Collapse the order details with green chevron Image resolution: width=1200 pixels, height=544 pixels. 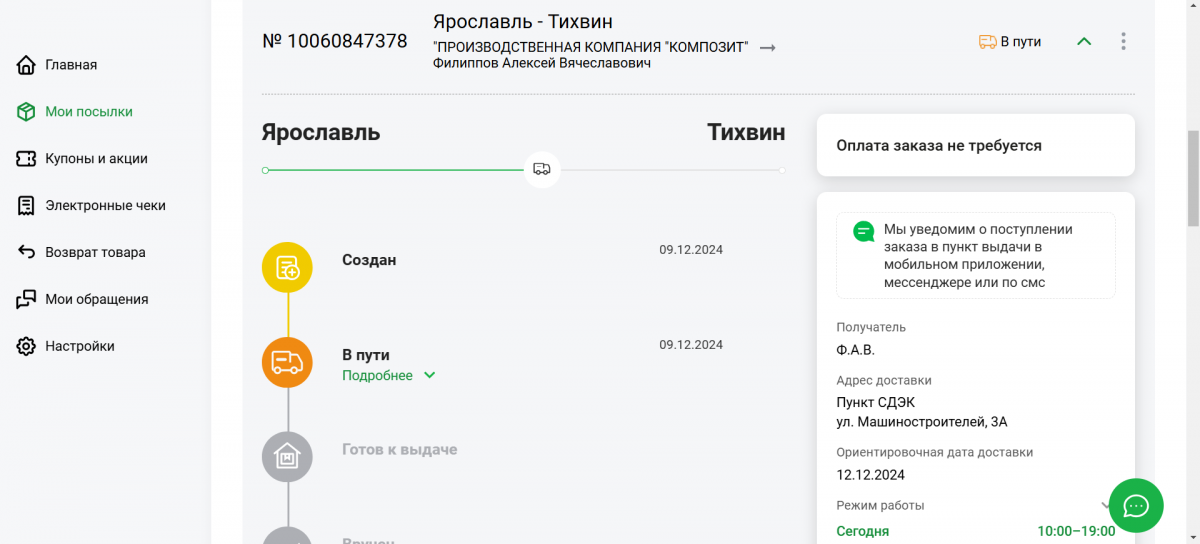coord(1084,42)
